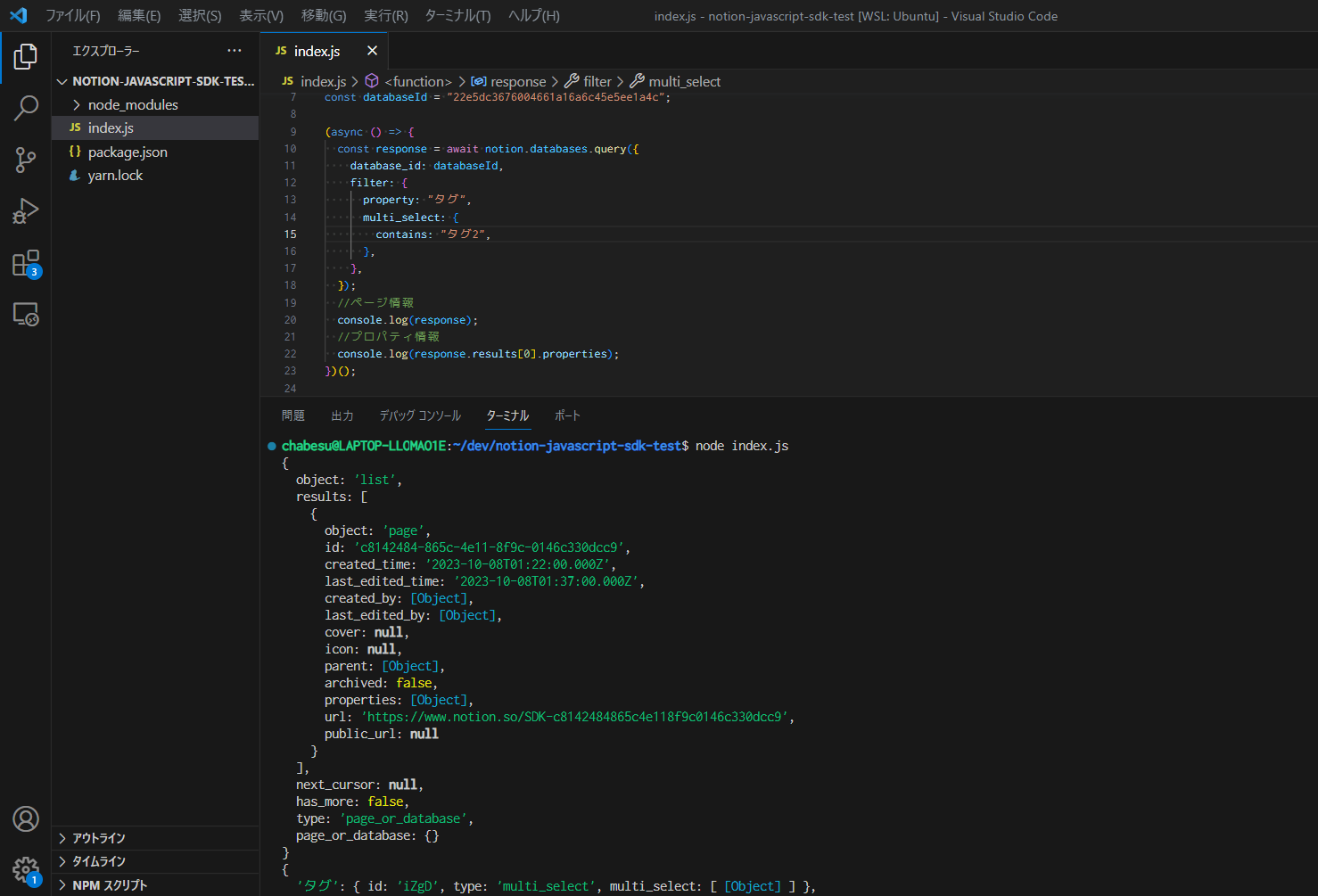
Task: Click the response variable icon in breadcrumb
Action: [479, 81]
